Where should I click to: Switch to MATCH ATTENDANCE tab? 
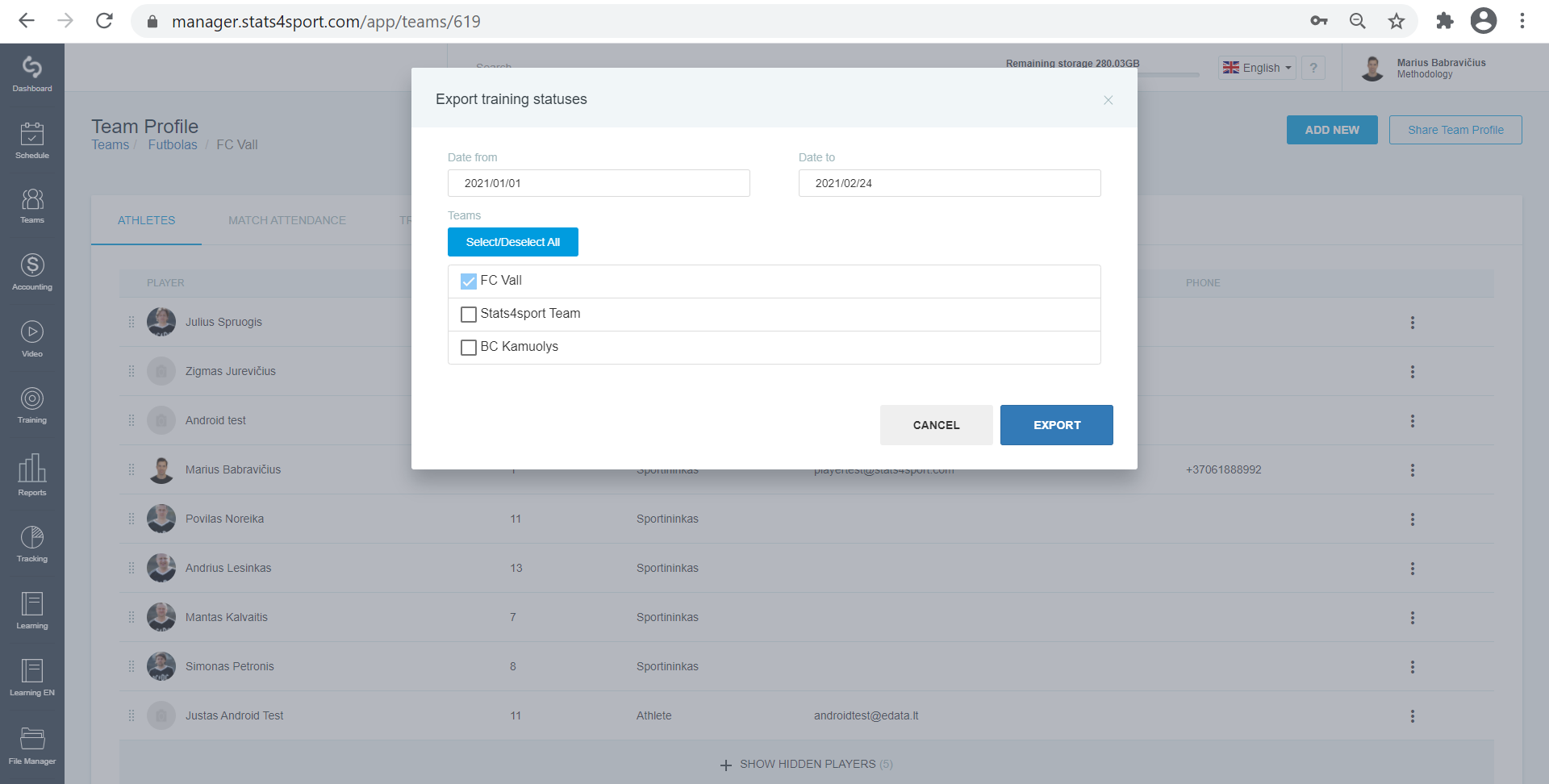286,220
